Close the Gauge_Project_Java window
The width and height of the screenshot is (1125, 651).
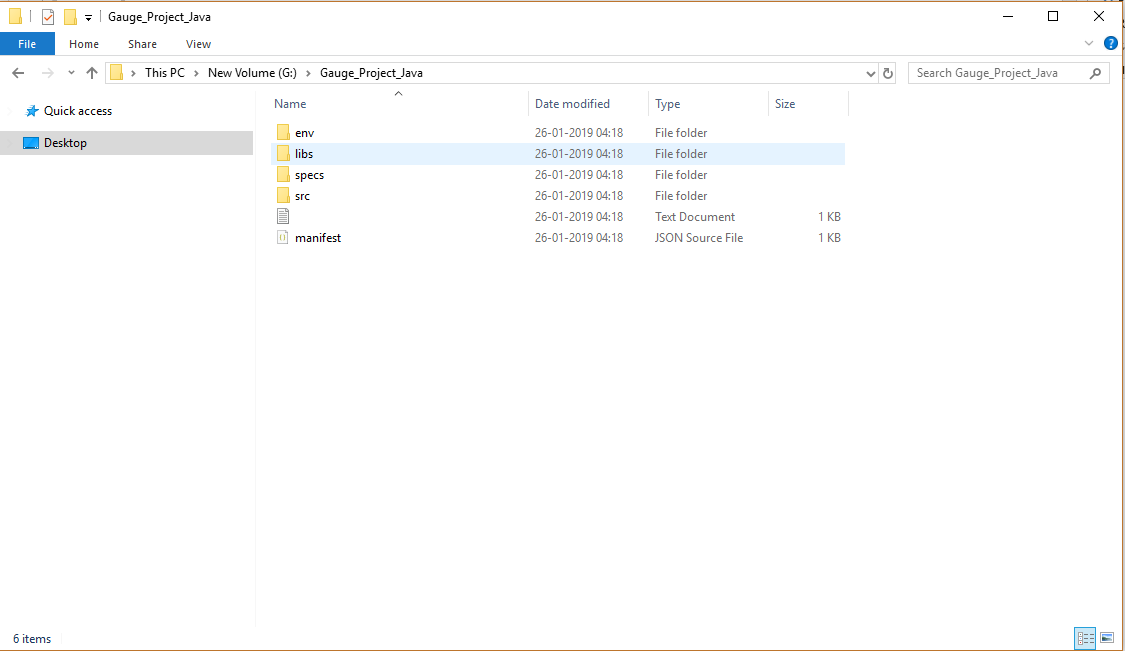pos(1098,17)
